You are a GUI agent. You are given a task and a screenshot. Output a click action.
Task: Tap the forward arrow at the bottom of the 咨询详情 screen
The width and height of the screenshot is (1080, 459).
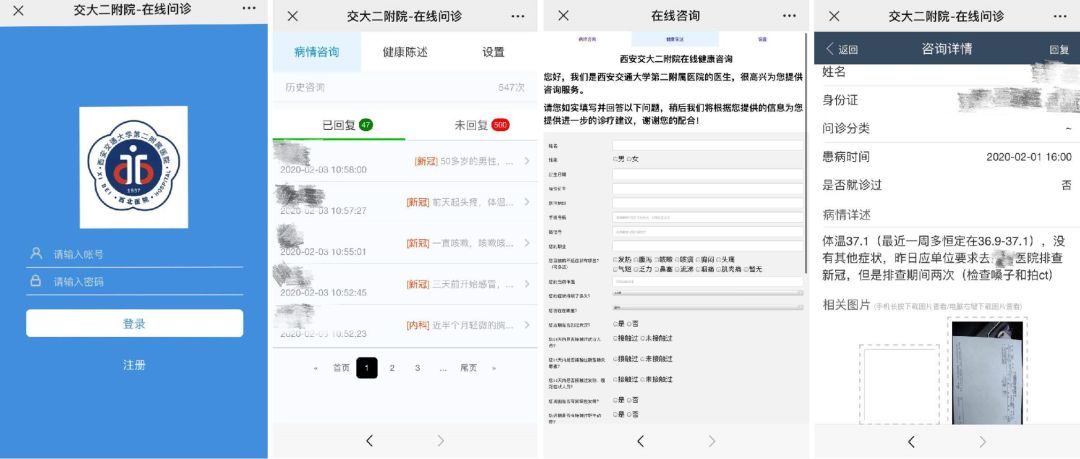pyautogui.click(x=982, y=441)
